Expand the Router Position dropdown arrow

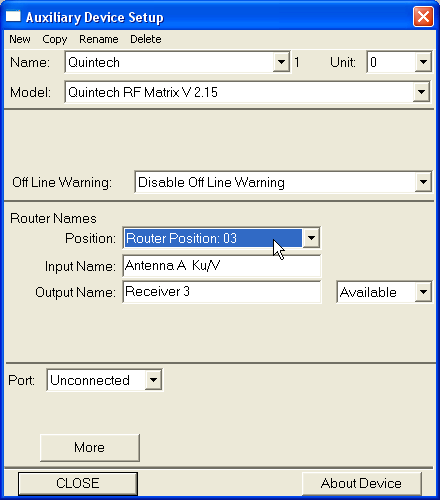pyautogui.click(x=311, y=238)
